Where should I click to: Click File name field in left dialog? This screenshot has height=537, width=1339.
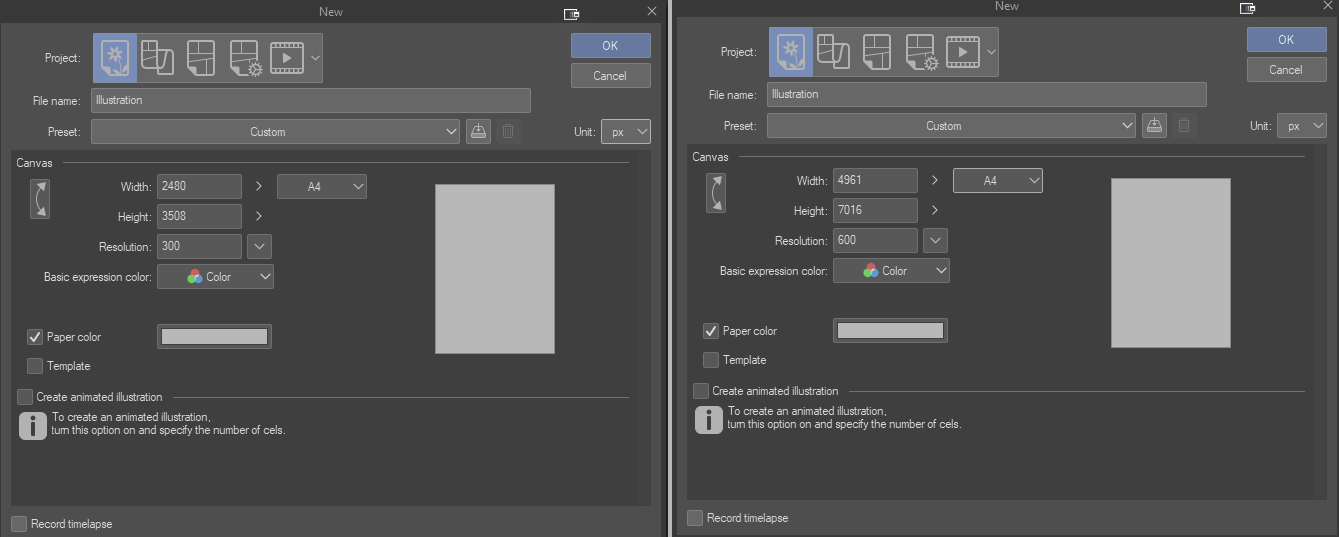[x=311, y=100]
